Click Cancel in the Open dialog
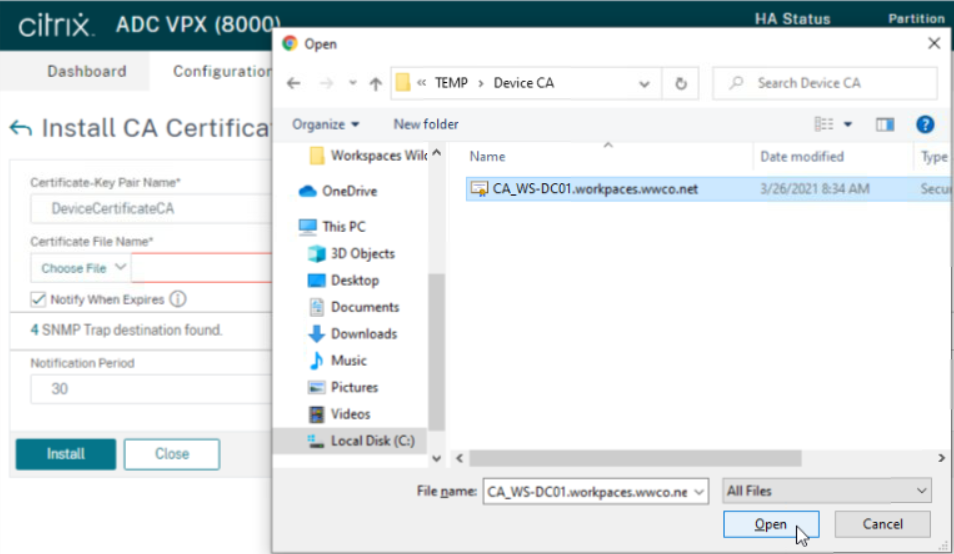 point(882,524)
